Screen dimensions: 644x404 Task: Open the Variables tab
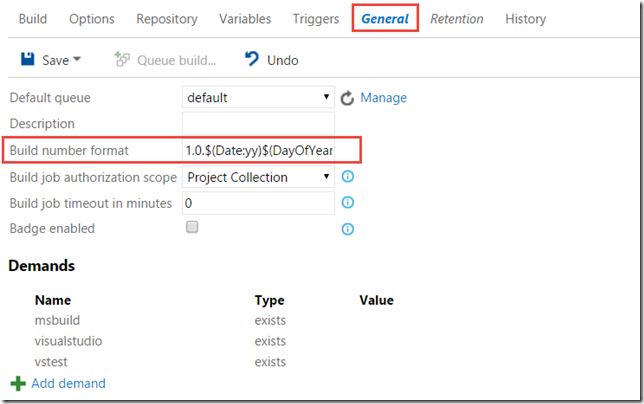[x=245, y=19]
